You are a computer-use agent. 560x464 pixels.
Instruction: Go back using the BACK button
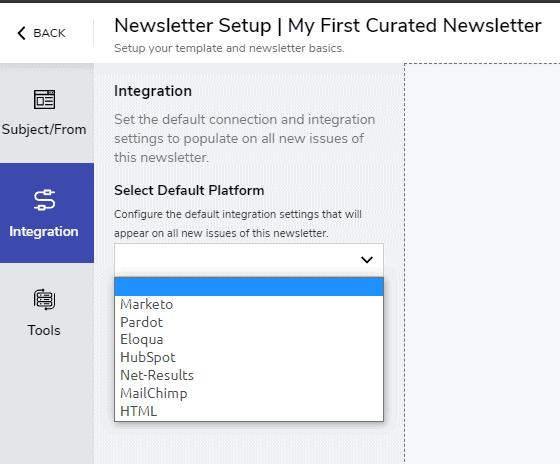click(41, 33)
